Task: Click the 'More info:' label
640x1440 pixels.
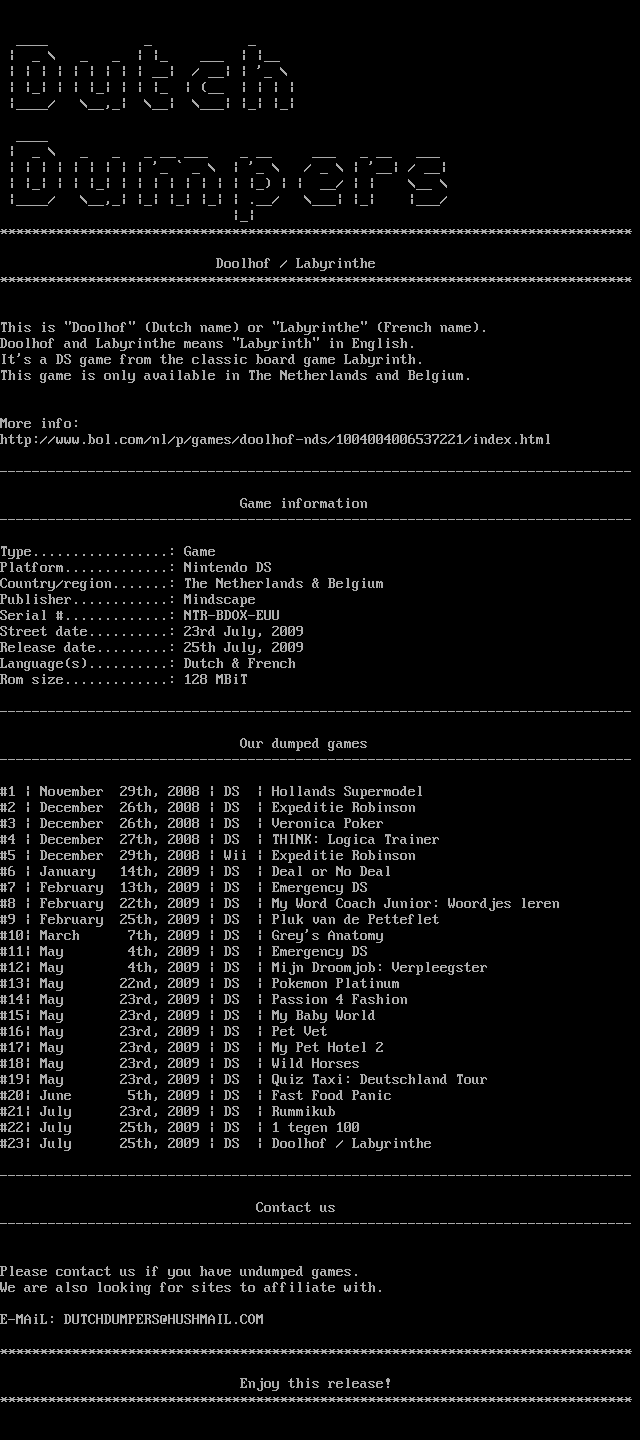Action: [x=40, y=424]
